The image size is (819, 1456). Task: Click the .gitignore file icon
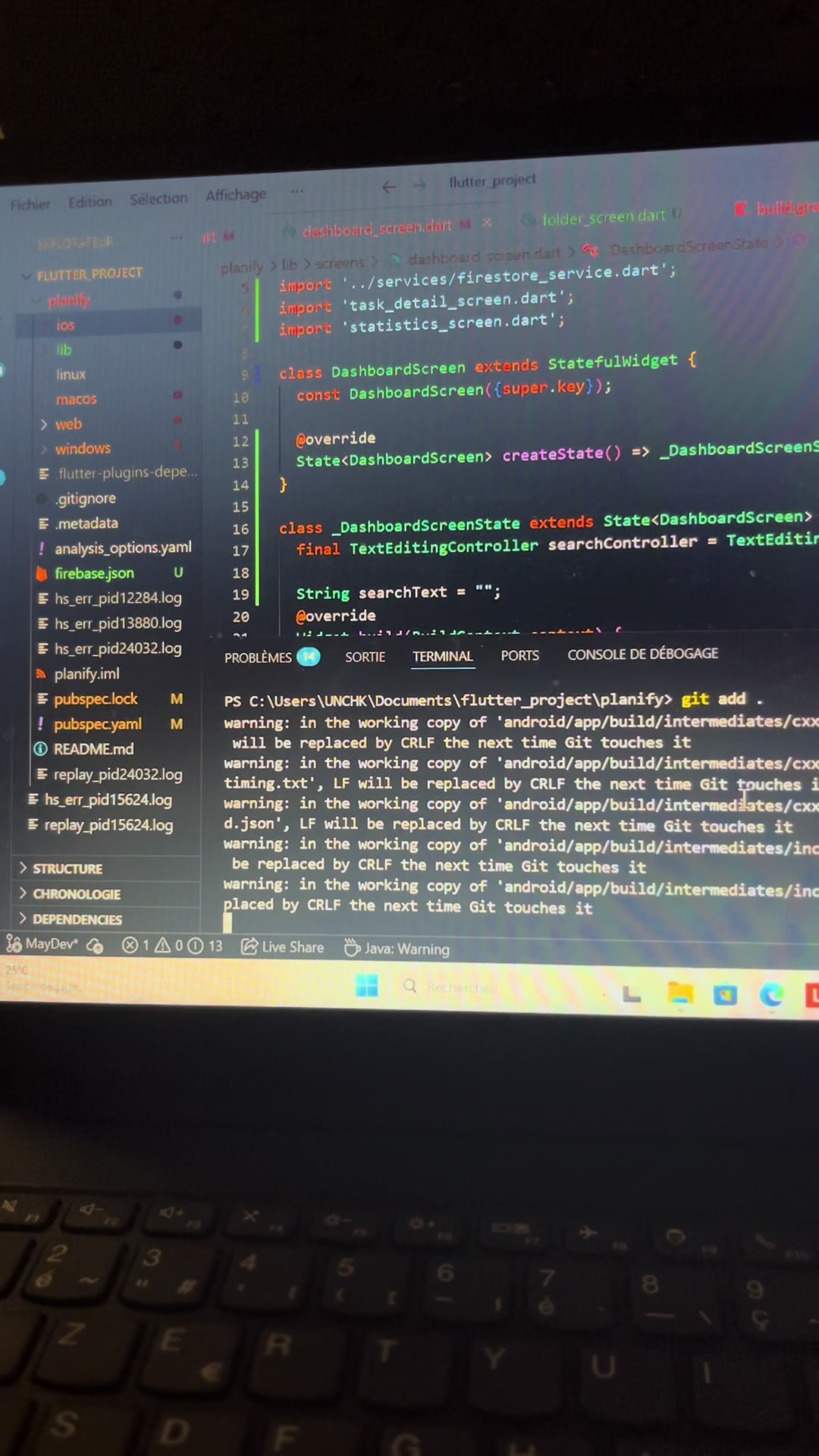(42, 499)
